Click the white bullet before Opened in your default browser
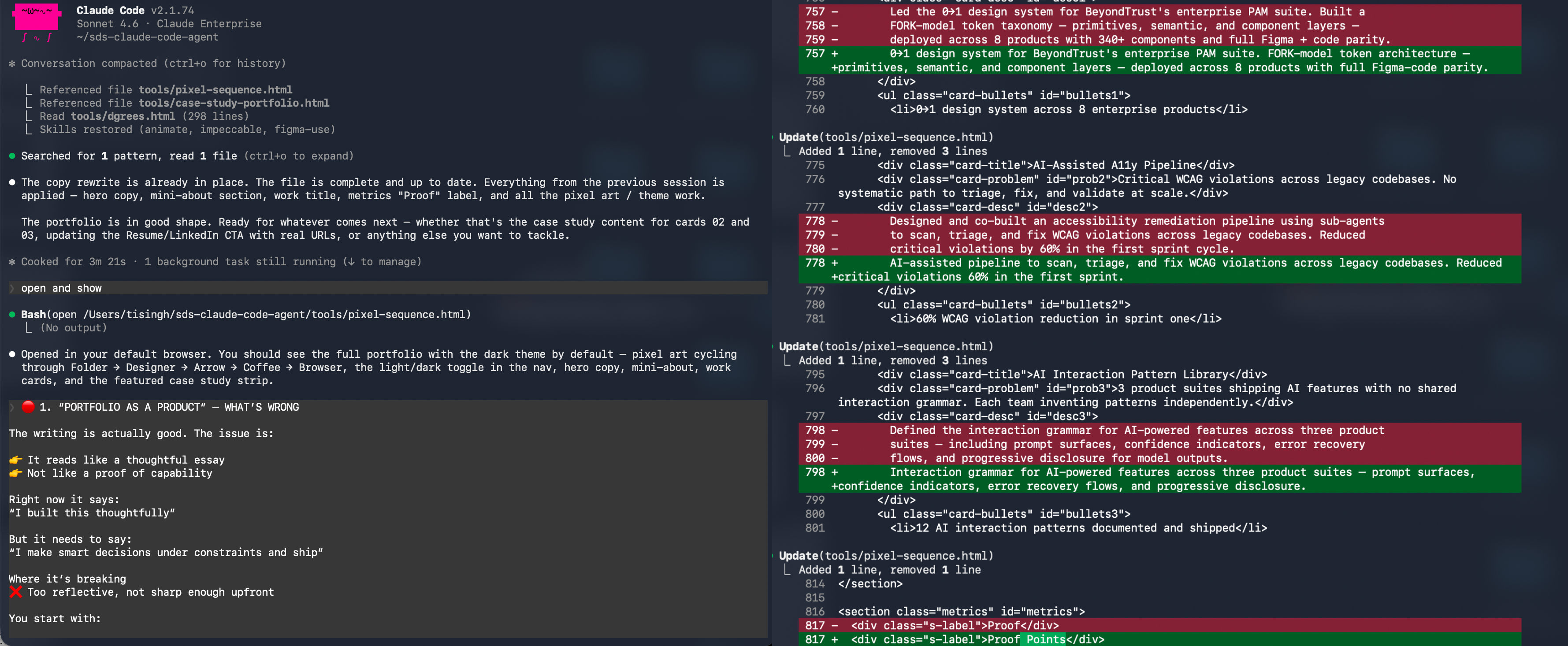The width and height of the screenshot is (1568, 646). (x=12, y=354)
